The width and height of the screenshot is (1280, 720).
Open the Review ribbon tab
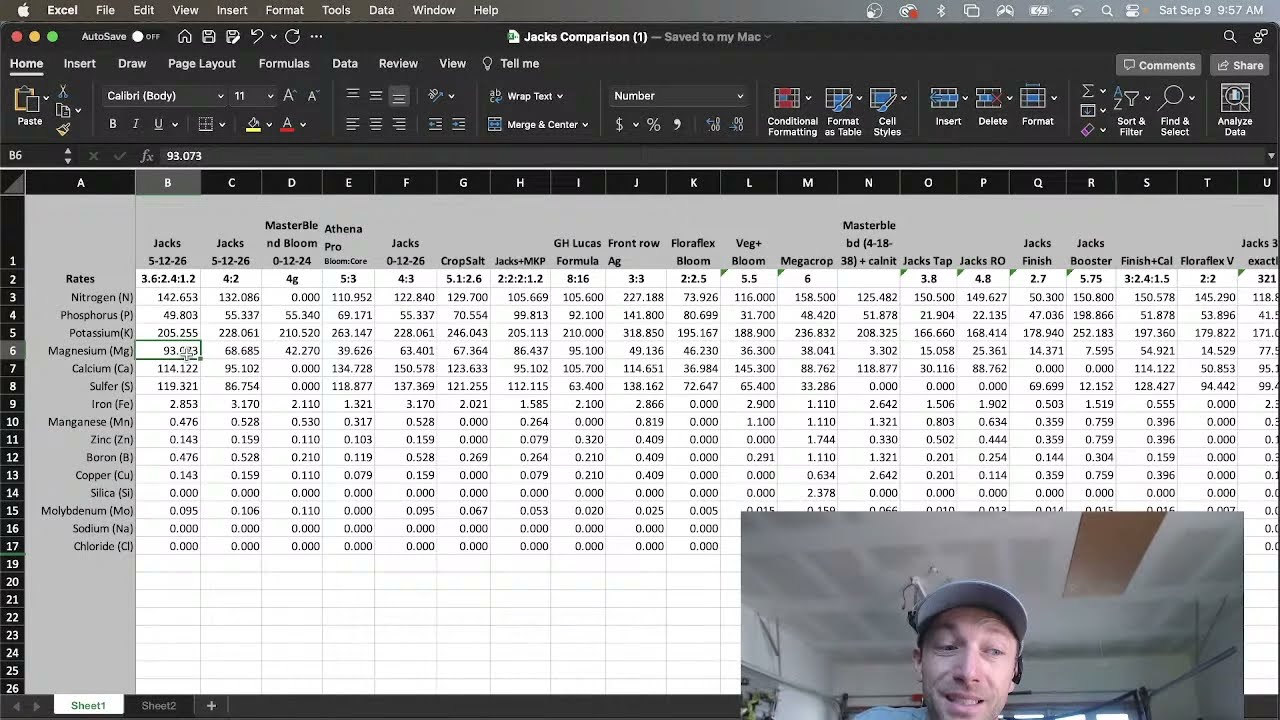pyautogui.click(x=398, y=63)
